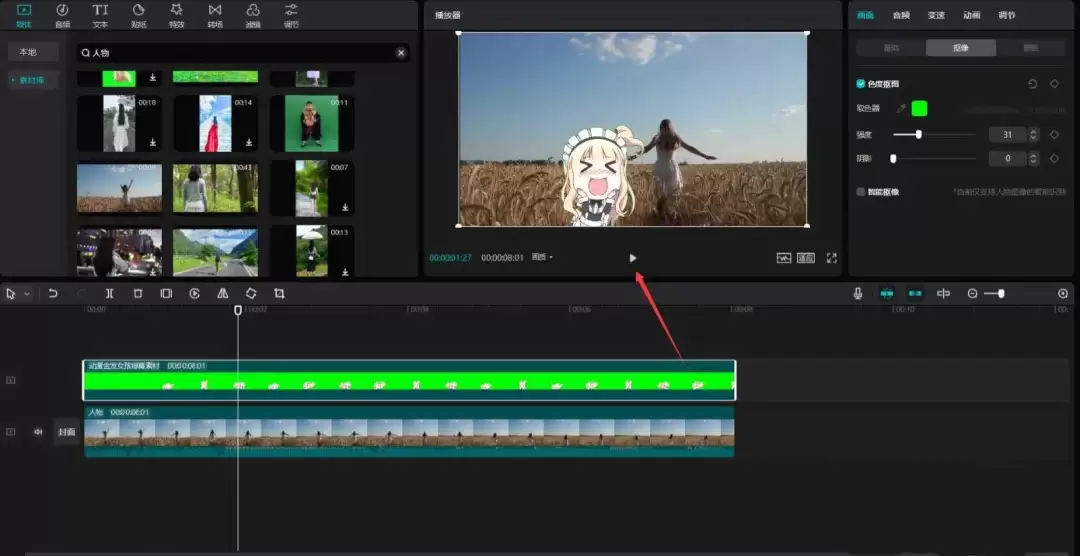Screen dimensions: 1080x556
Task: Click the 封面 cover button on main track
Action: pyautogui.click(x=66, y=432)
